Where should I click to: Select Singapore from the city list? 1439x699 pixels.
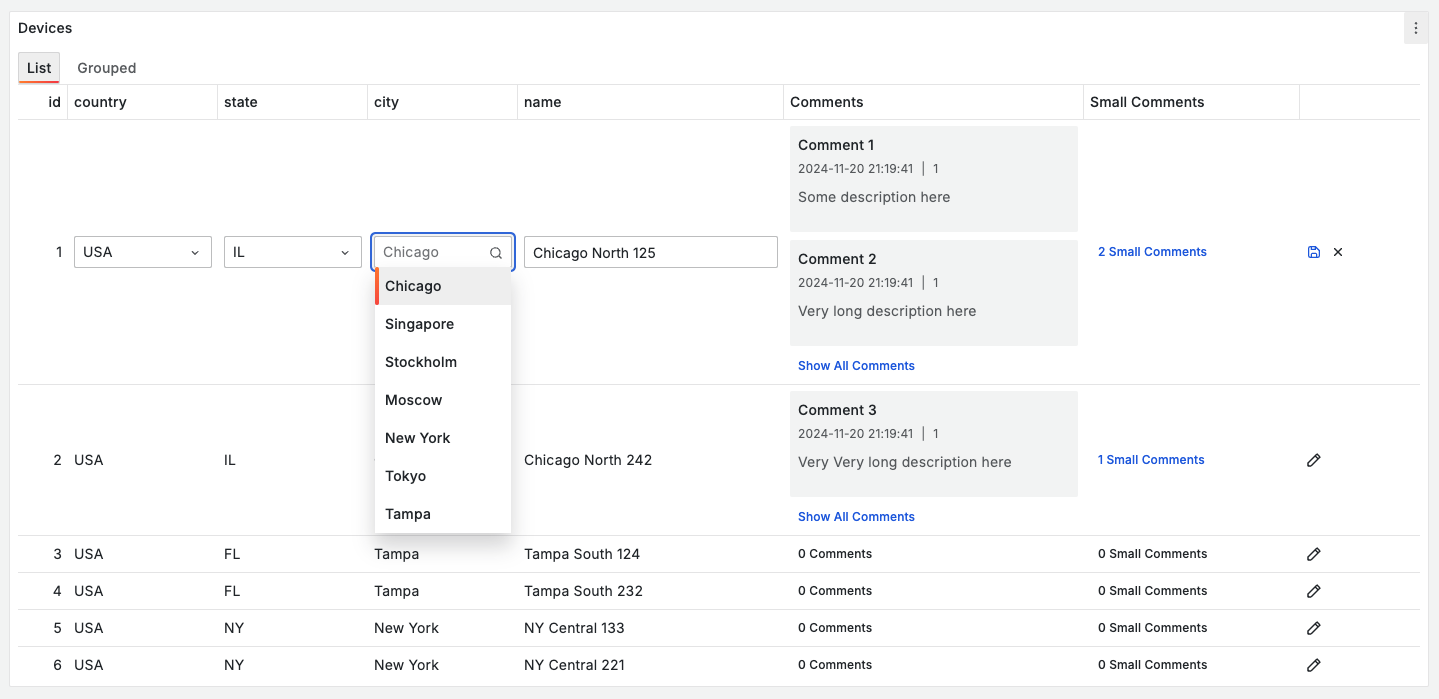(x=420, y=324)
